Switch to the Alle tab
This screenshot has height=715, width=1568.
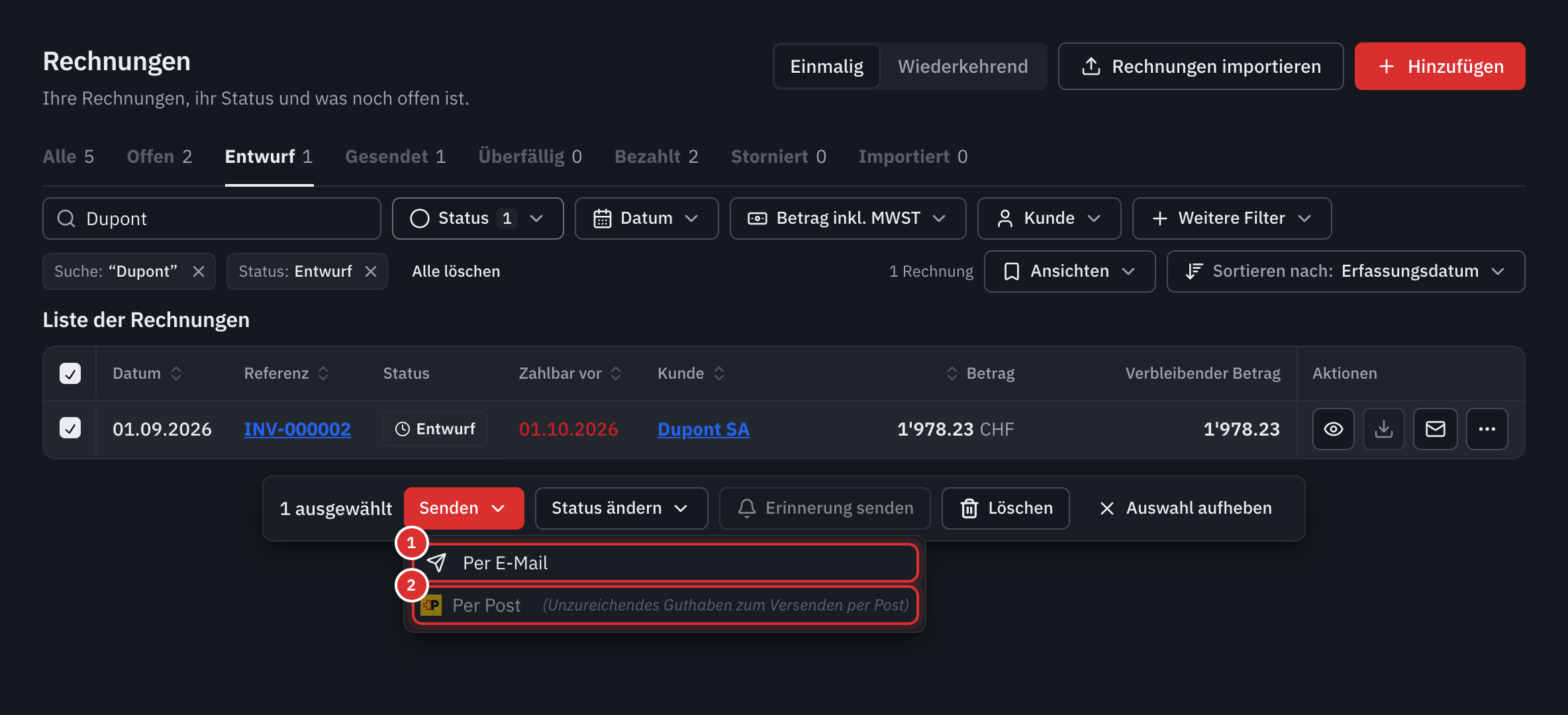[68, 157]
